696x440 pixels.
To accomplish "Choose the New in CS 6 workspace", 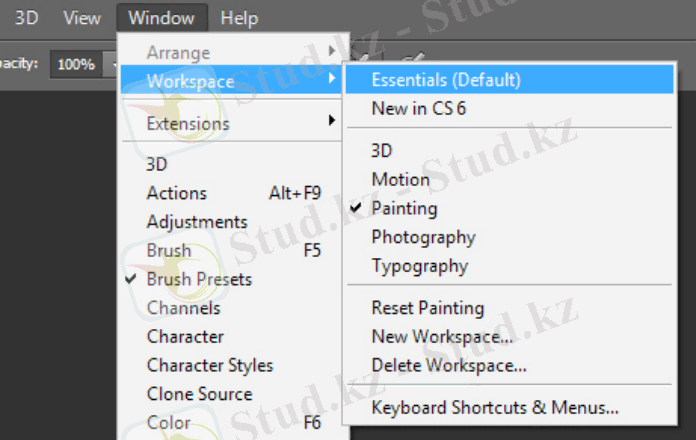I will pos(418,108).
